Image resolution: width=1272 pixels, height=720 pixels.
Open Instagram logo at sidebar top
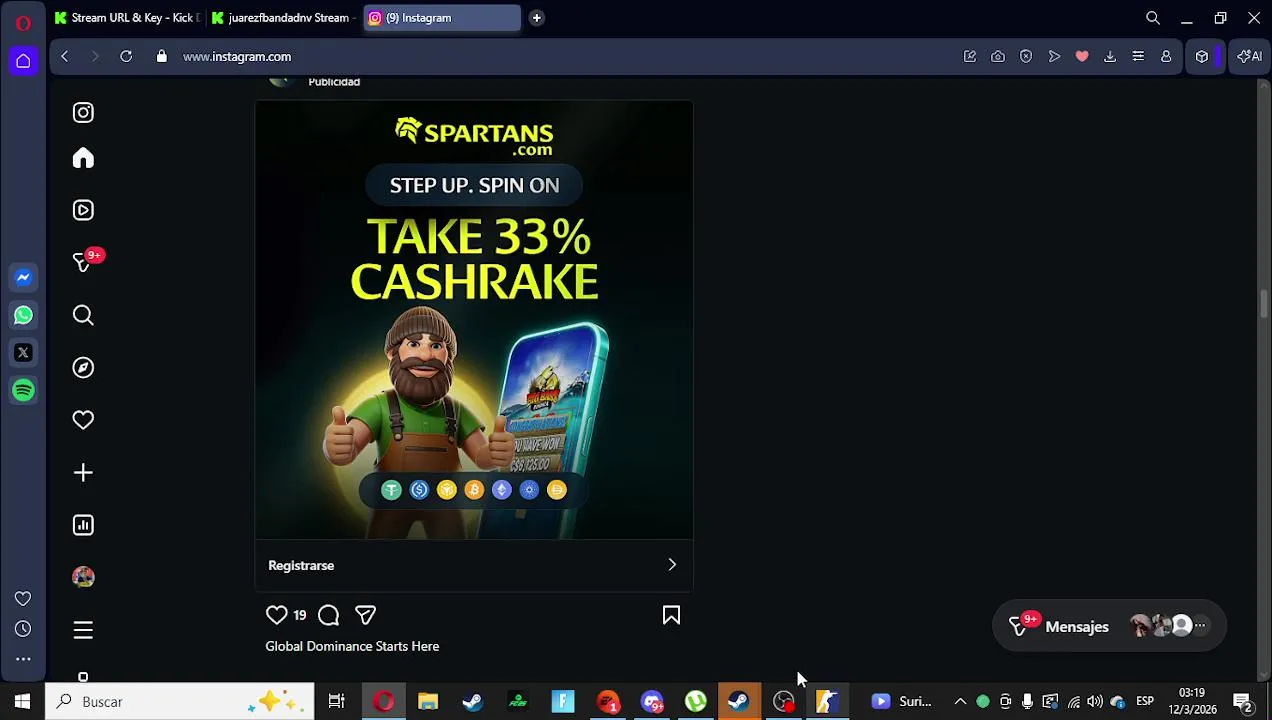pyautogui.click(x=83, y=113)
